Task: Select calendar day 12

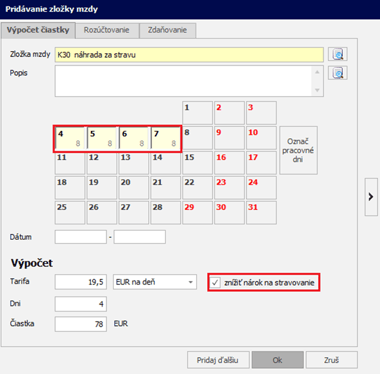Action: pos(102,163)
